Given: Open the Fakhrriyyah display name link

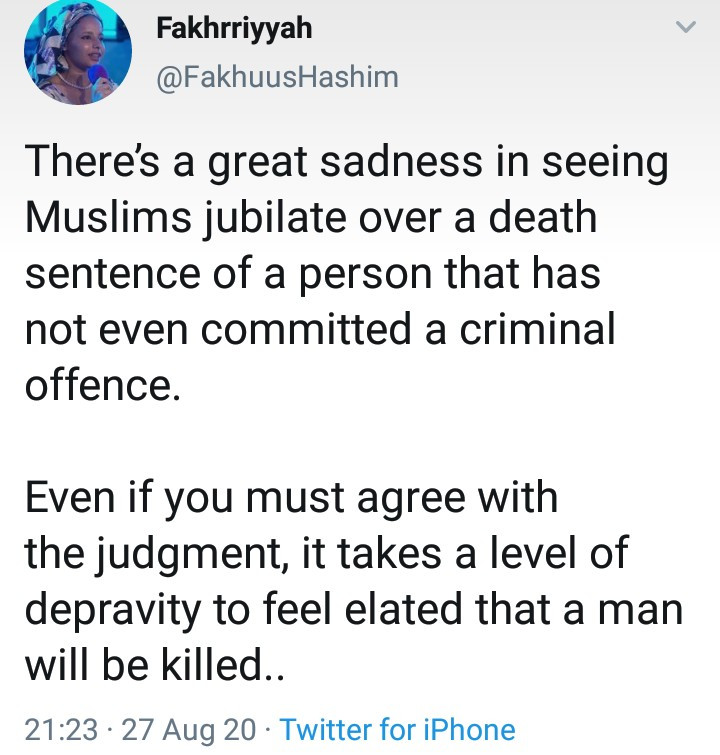Looking at the screenshot, I should click(234, 29).
